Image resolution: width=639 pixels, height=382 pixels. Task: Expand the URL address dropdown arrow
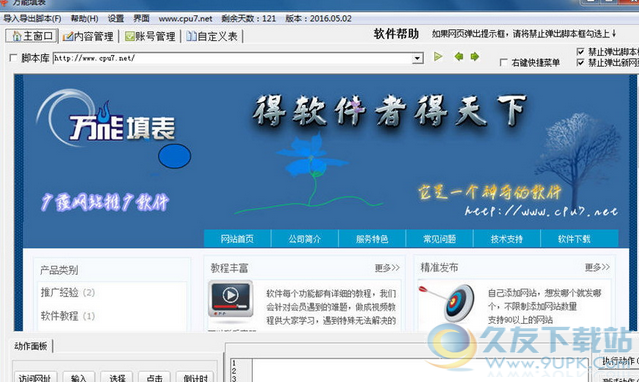417,58
